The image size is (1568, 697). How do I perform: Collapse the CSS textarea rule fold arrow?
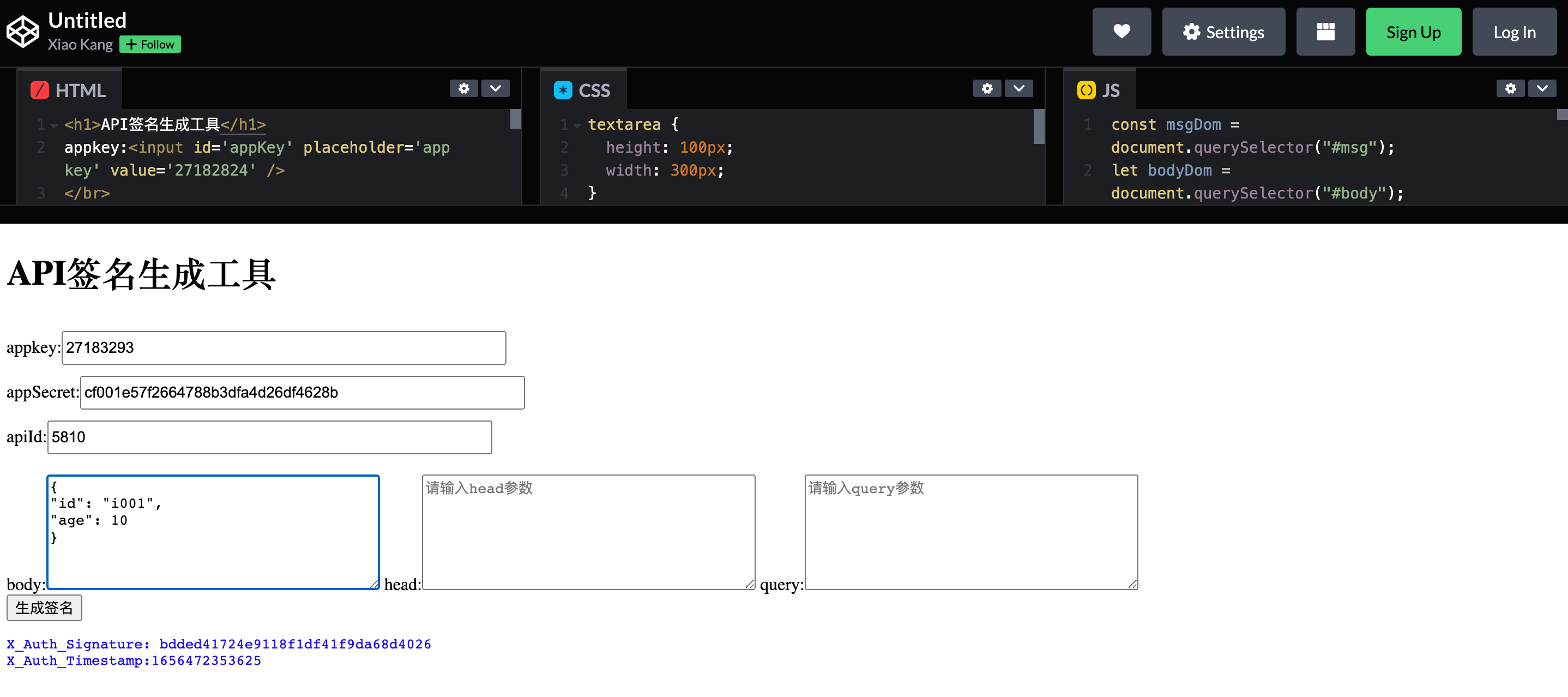tap(577, 125)
